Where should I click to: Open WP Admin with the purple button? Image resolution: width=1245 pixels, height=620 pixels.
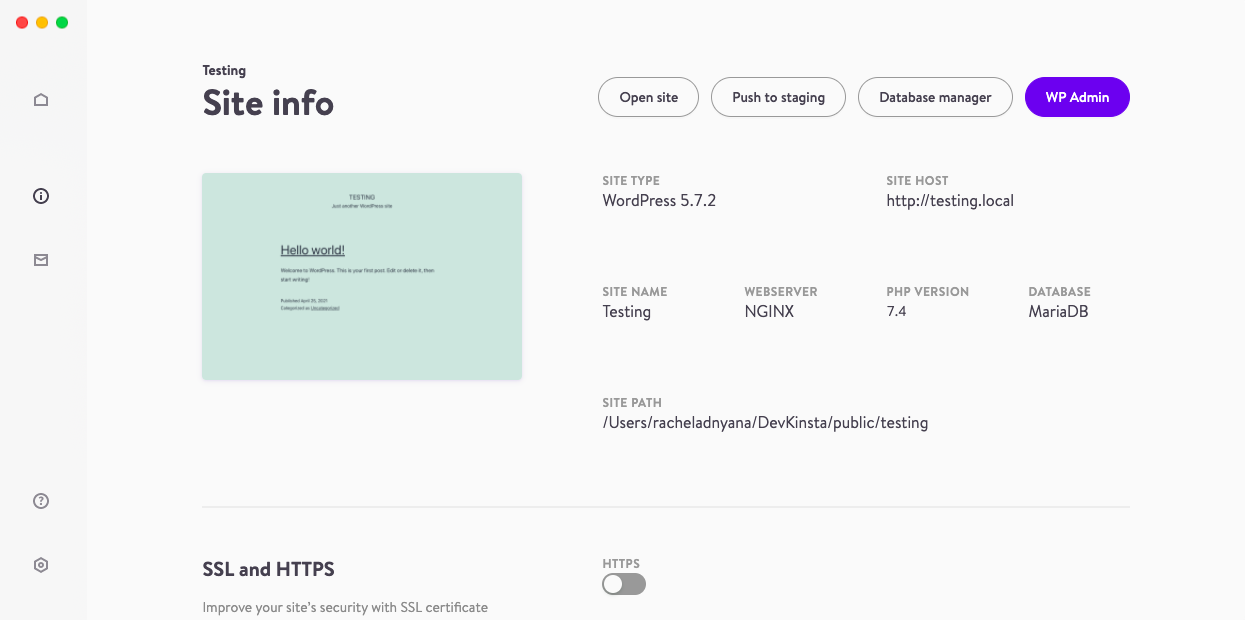pos(1077,98)
